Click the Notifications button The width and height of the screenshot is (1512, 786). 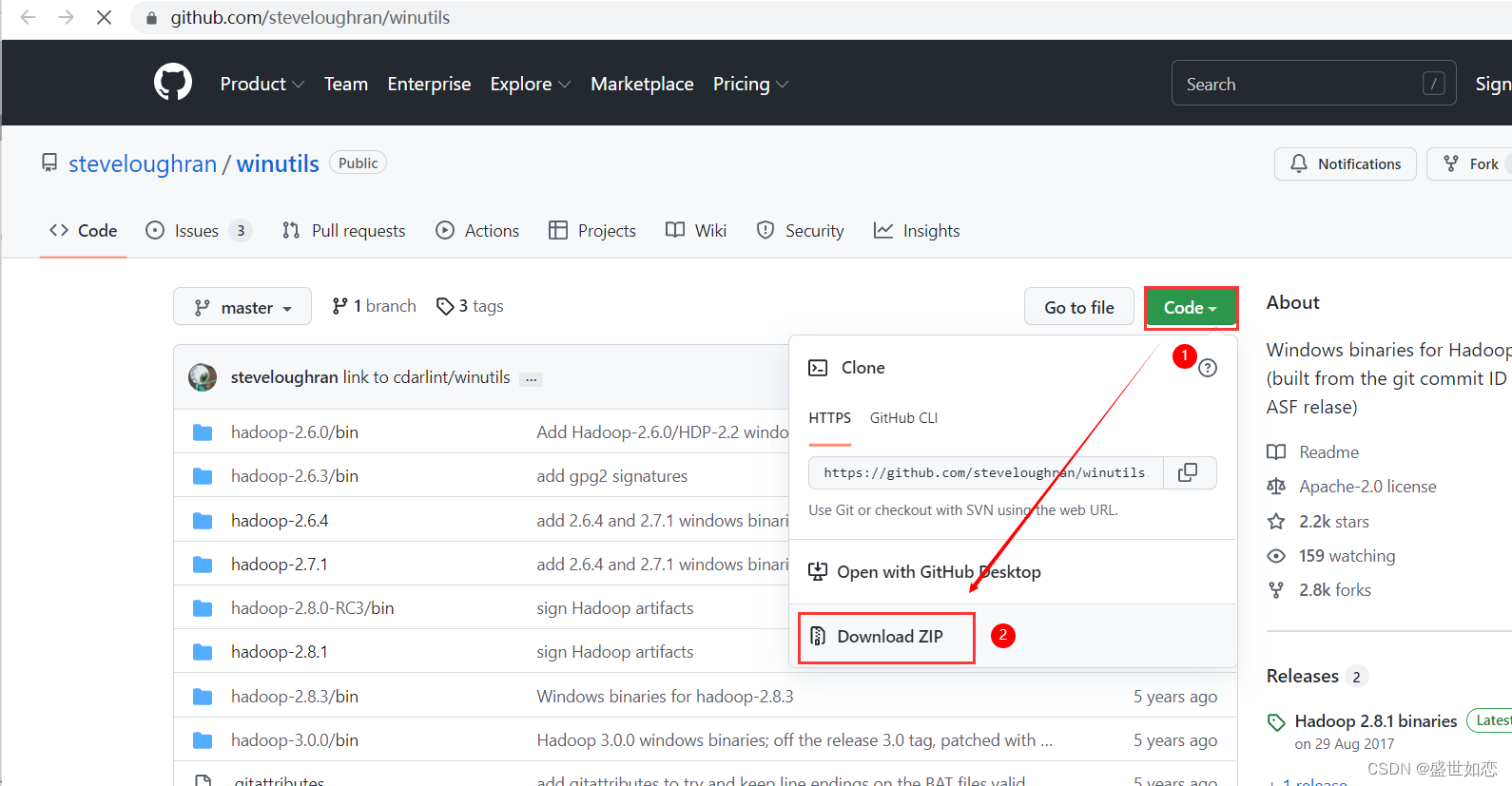(x=1346, y=163)
